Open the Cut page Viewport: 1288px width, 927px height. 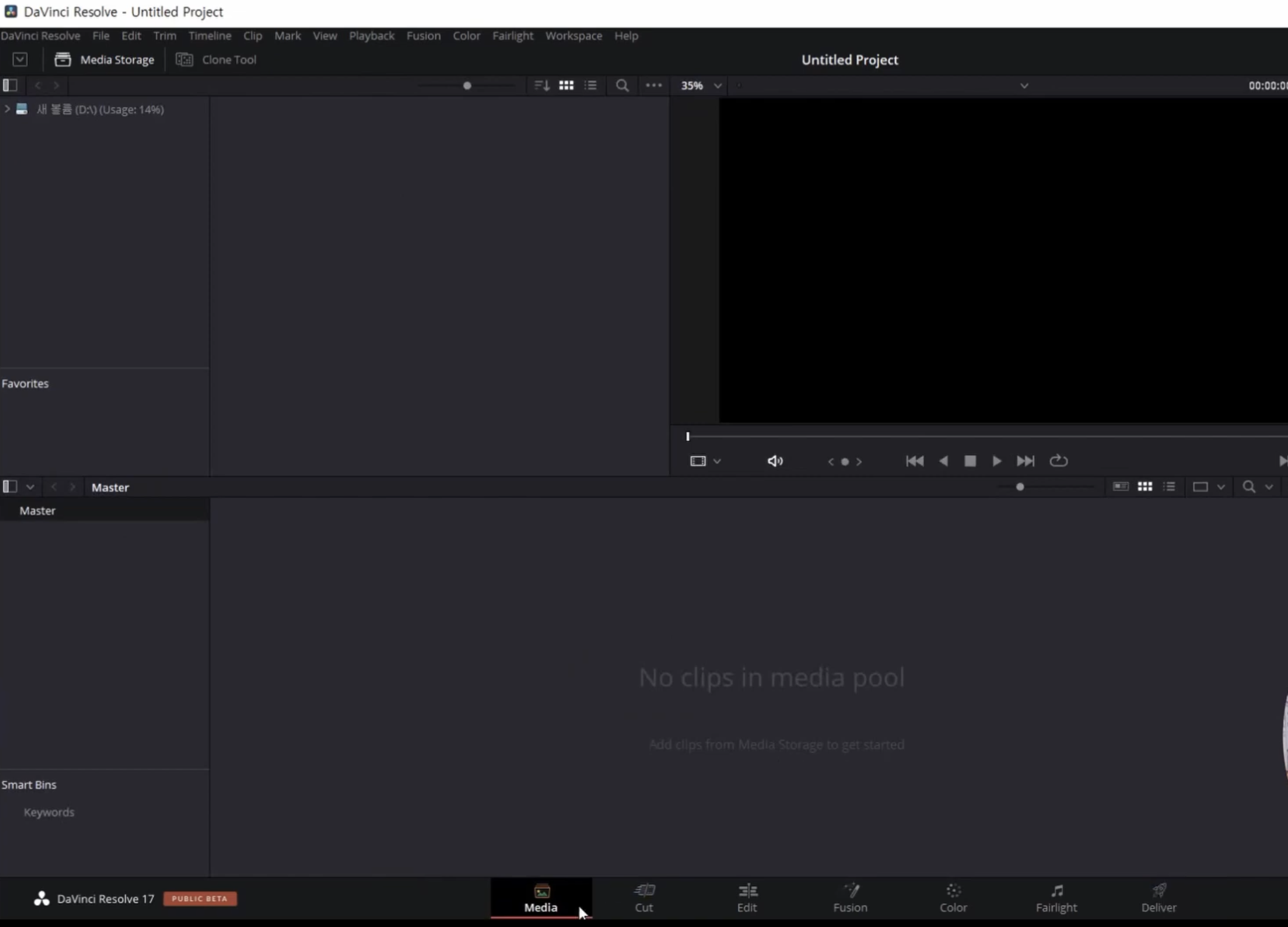[643, 898]
